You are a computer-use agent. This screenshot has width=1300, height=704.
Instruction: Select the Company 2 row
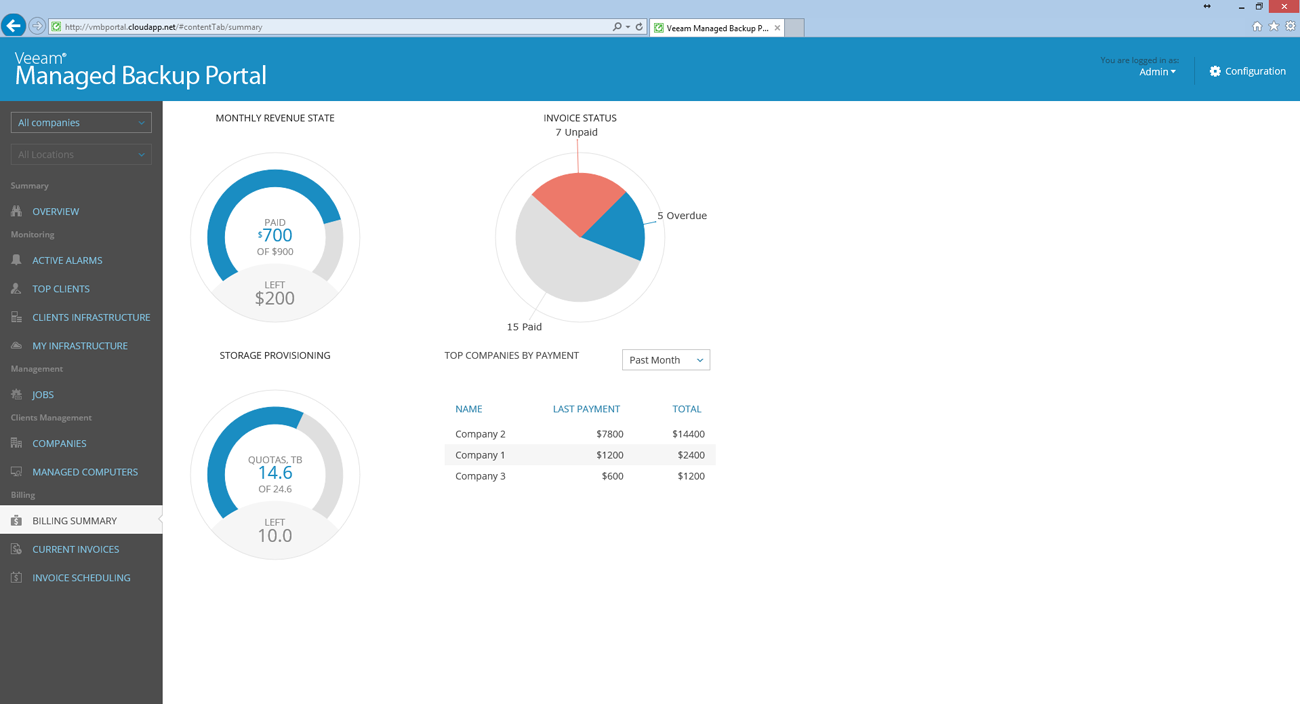pos(580,434)
